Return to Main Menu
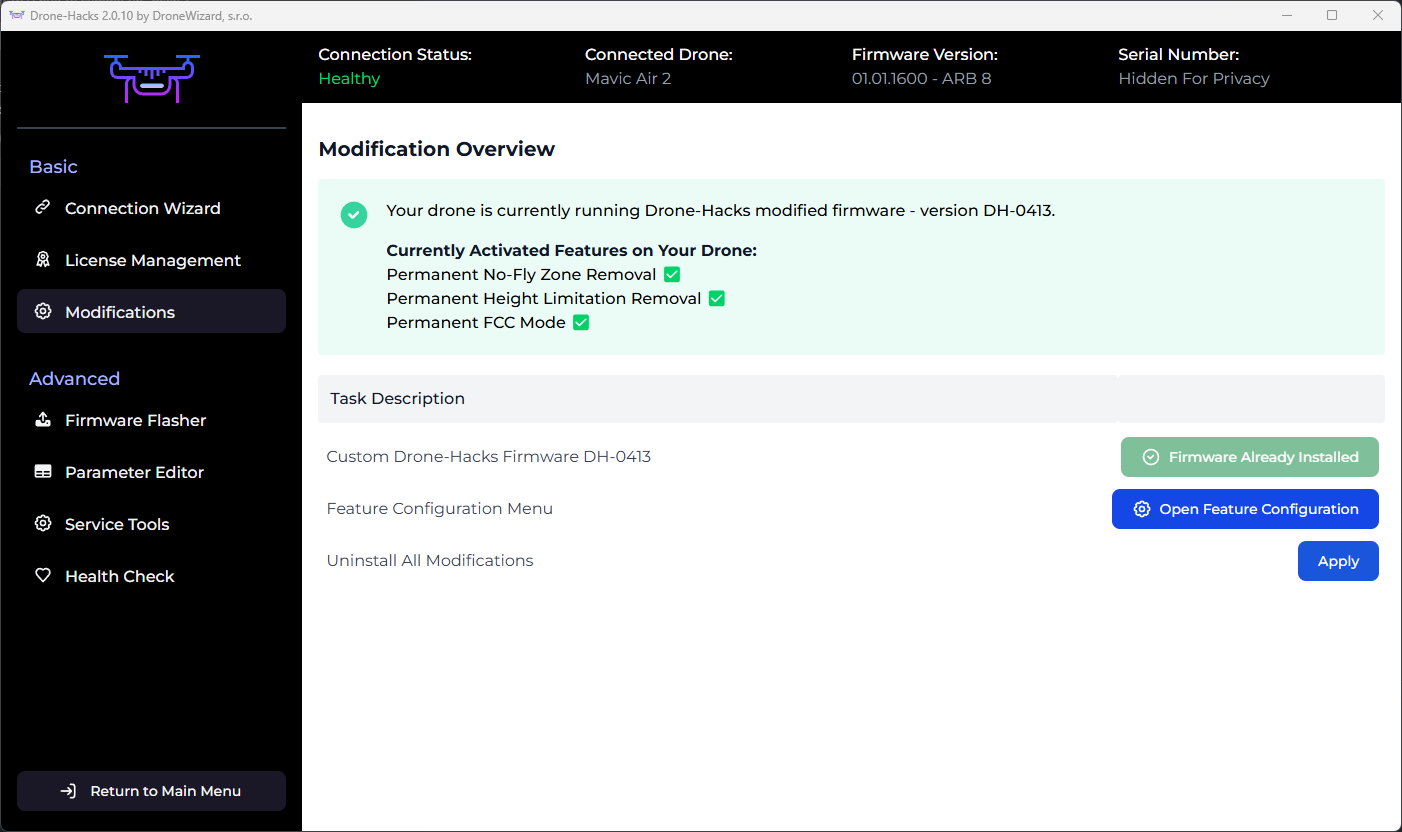This screenshot has height=832, width=1402. pos(151,791)
